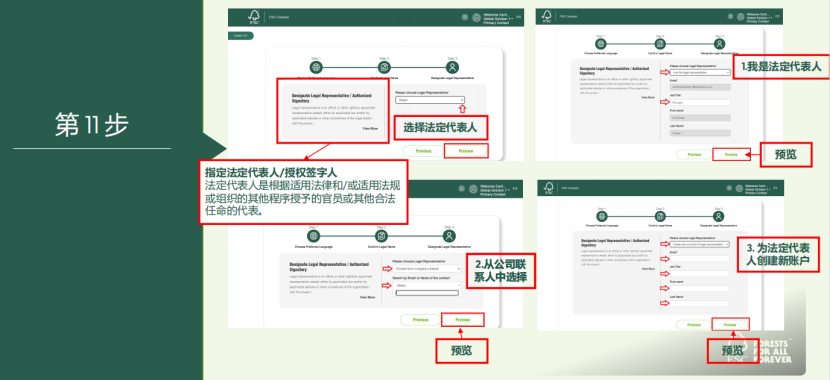Click Previous button in top-left screenshot
Image resolution: width=830 pixels, height=380 pixels.
[423, 151]
